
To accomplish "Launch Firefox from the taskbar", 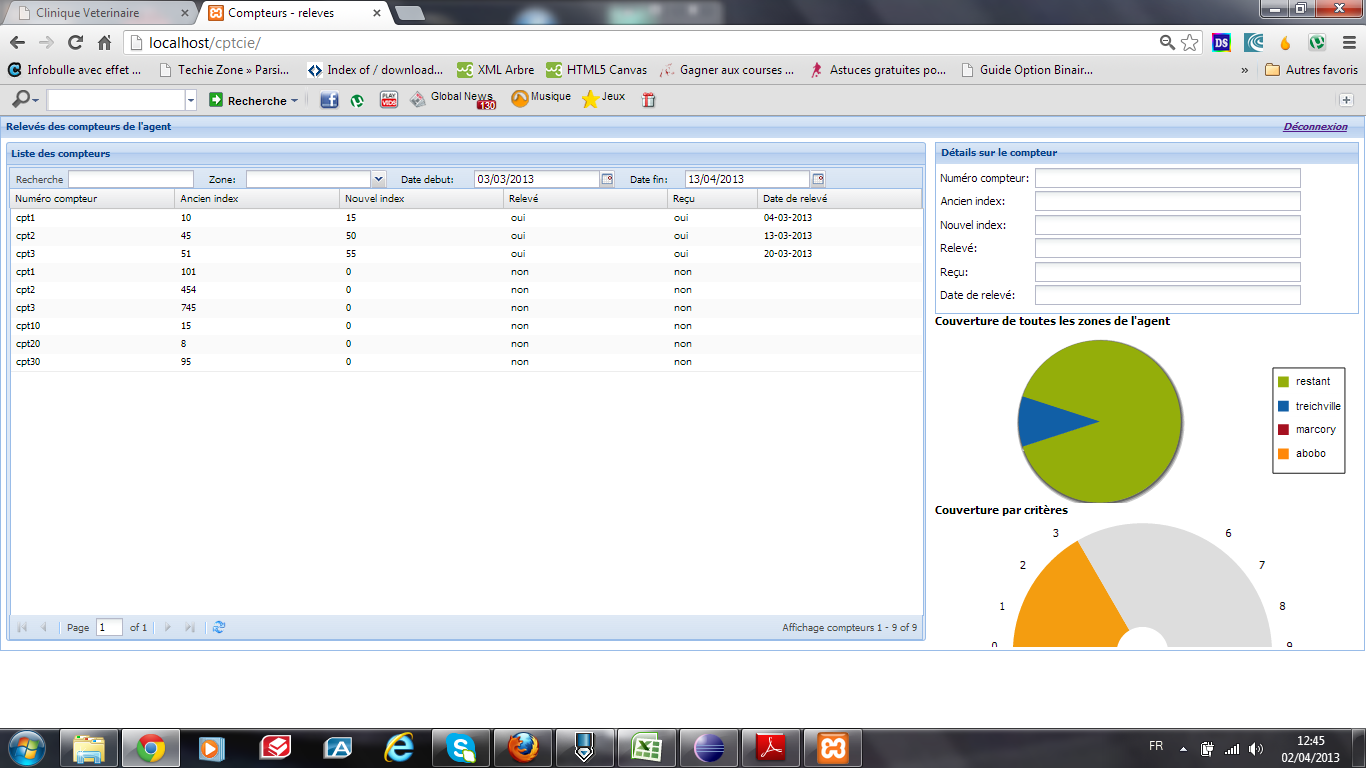I will click(x=521, y=748).
